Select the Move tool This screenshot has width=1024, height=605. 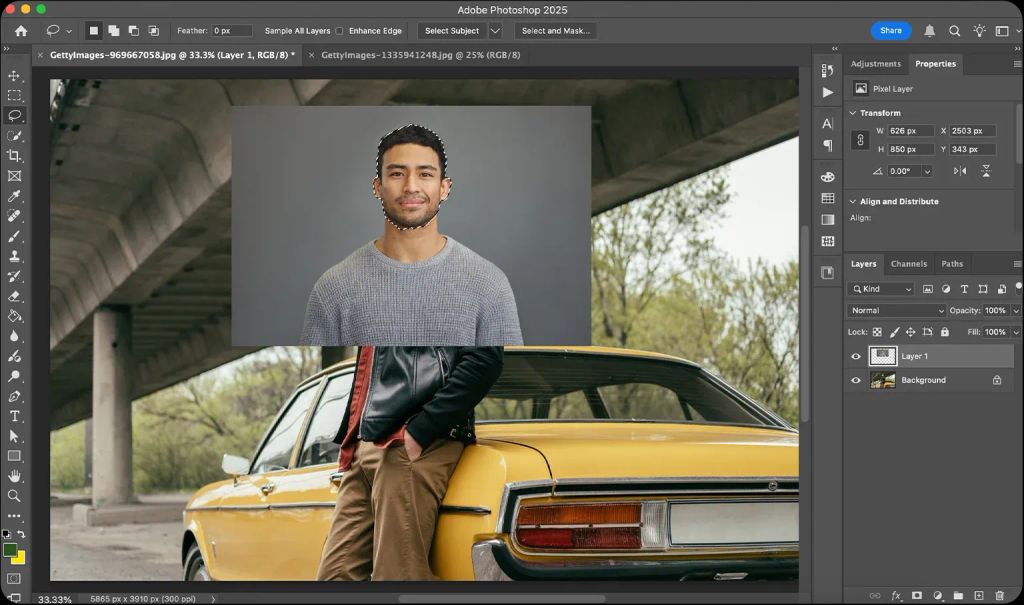coord(14,76)
